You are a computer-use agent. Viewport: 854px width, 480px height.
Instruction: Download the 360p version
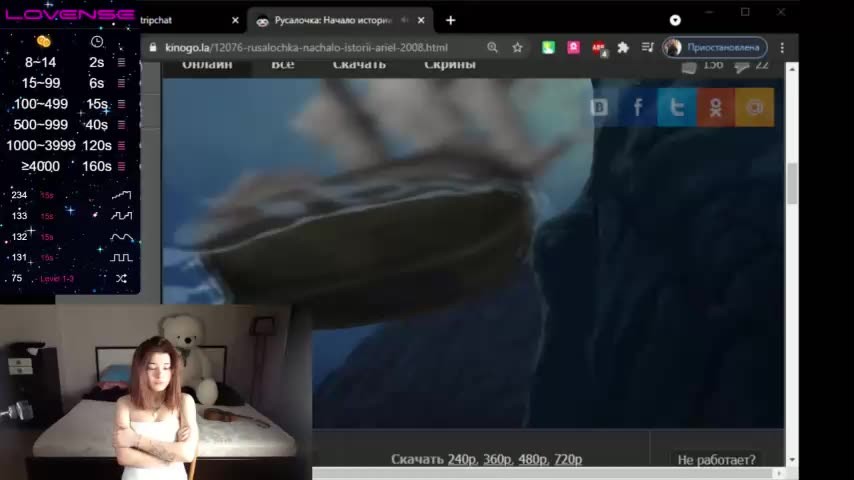click(x=498, y=460)
